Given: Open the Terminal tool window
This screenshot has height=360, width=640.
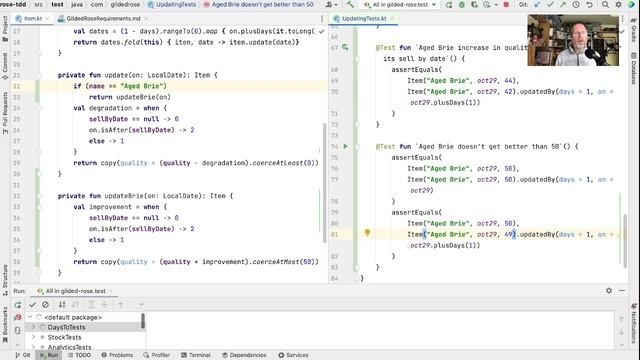Looking at the screenshot, I should [195, 355].
